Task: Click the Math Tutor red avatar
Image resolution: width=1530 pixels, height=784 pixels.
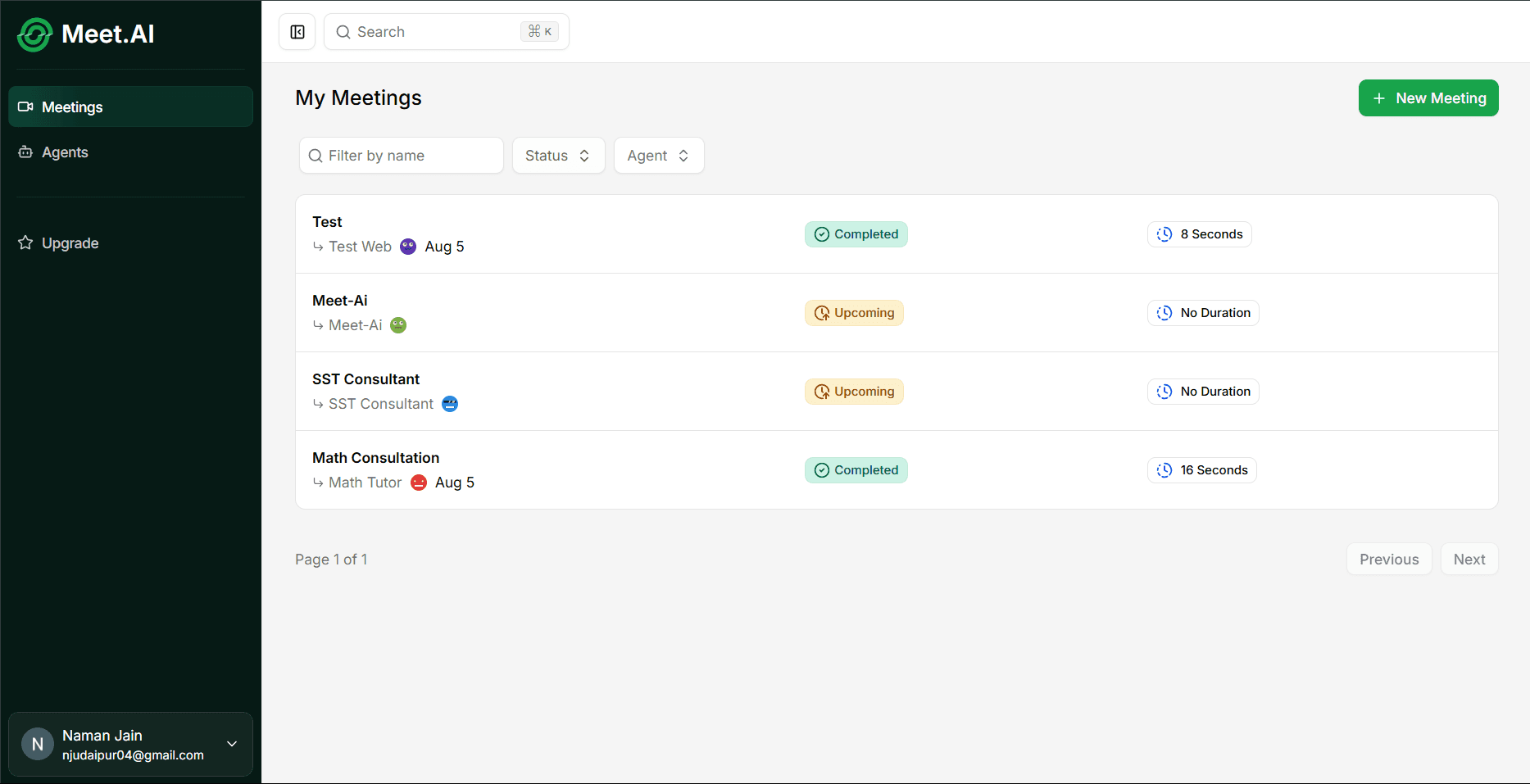Action: pos(419,483)
